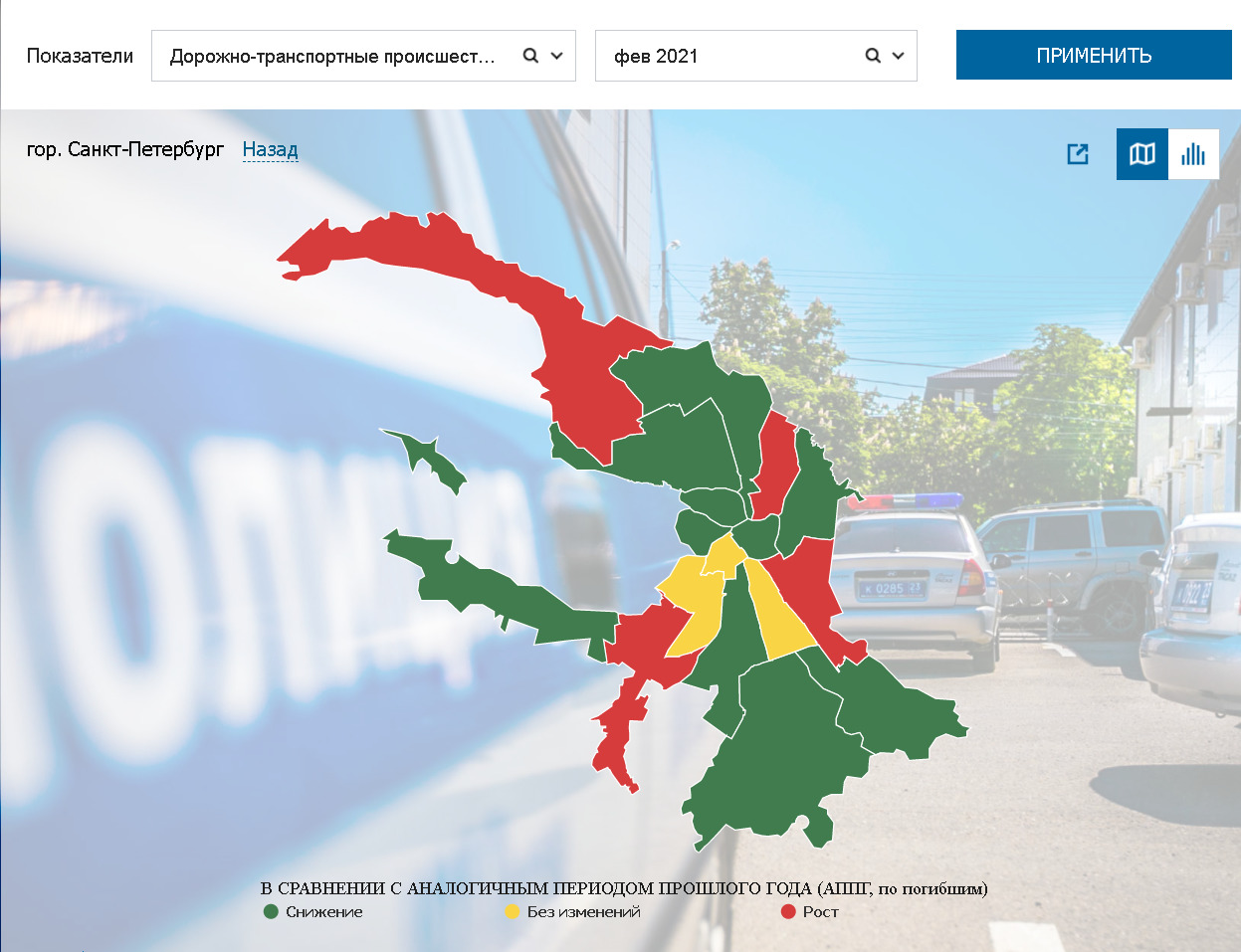1241x952 pixels.
Task: Expand the indicator dropdown chevron
Action: coord(557,56)
